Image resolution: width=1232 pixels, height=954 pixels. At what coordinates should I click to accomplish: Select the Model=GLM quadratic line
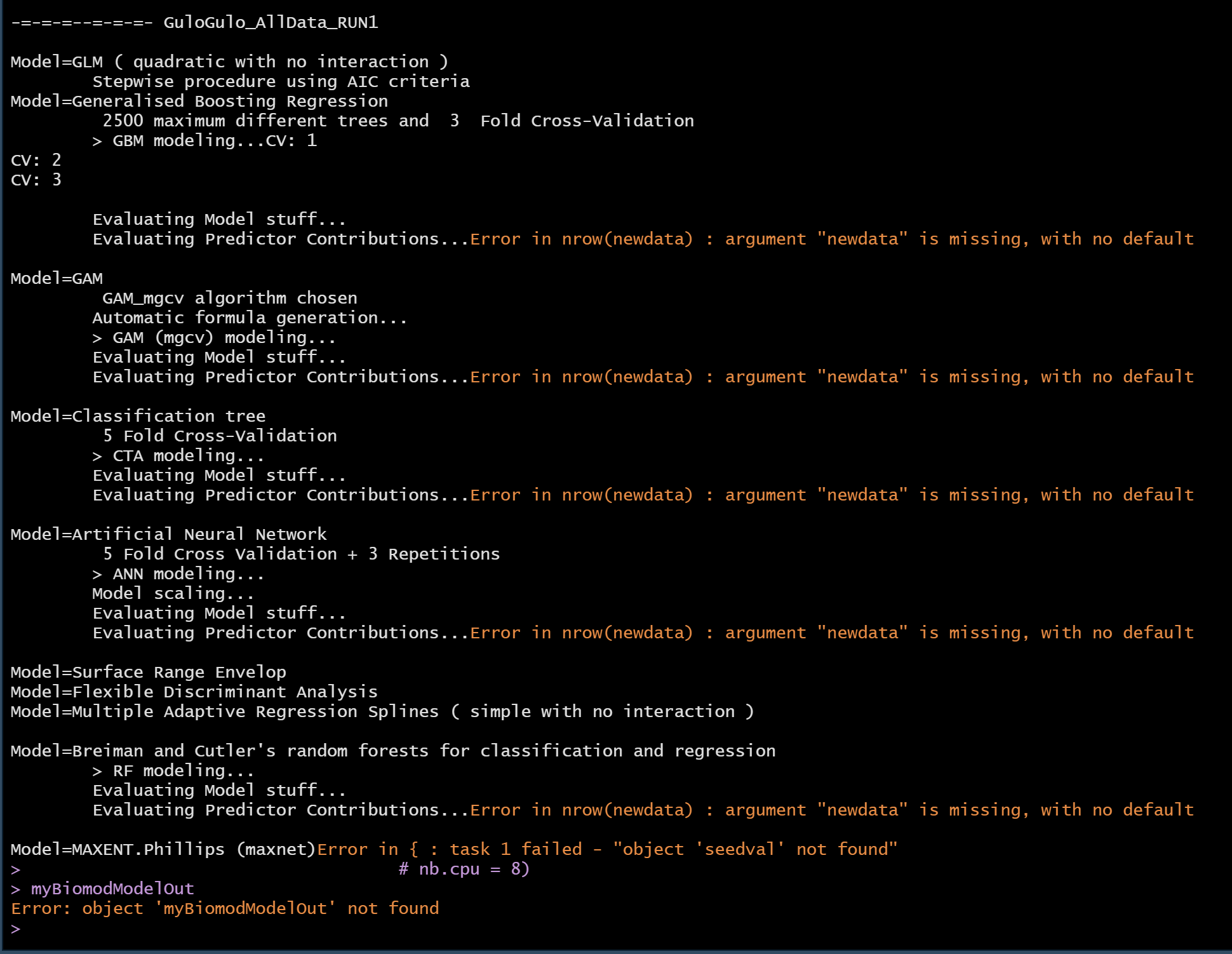click(229, 61)
